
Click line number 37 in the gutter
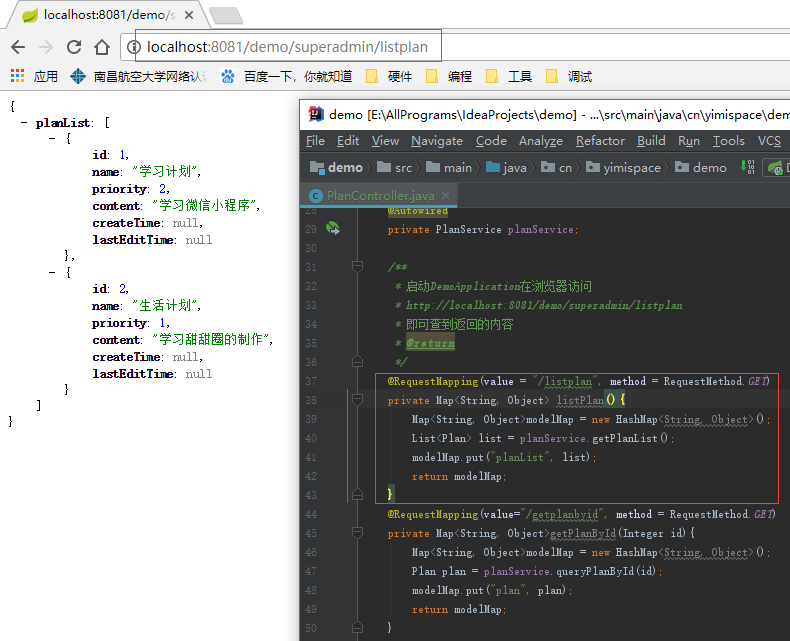pyautogui.click(x=311, y=381)
